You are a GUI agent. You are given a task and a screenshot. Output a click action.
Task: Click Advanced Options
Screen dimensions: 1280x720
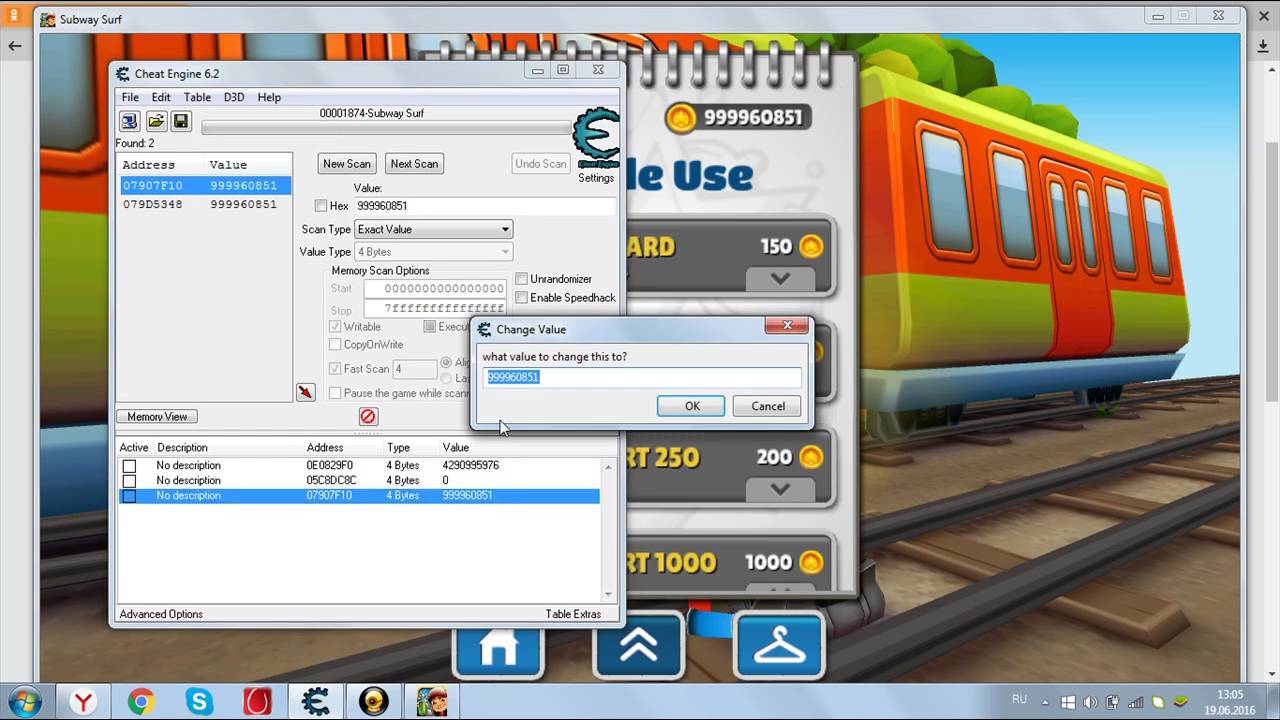tap(161, 614)
